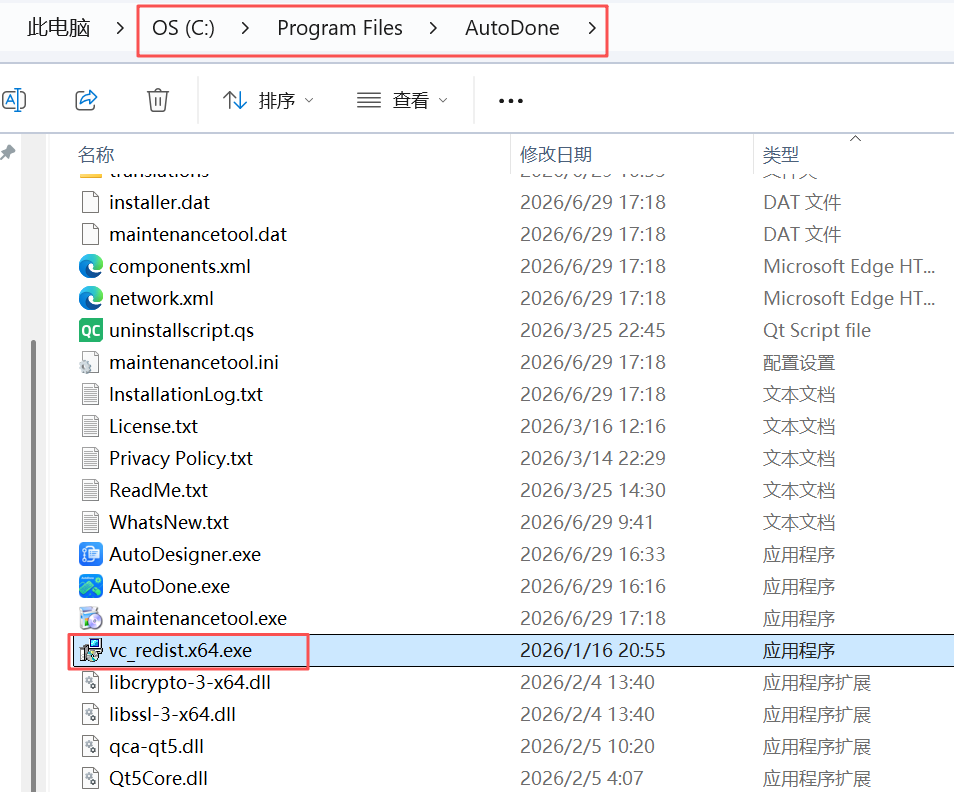Select the AutoDone.exe application icon
The image size is (954, 792).
91,586
